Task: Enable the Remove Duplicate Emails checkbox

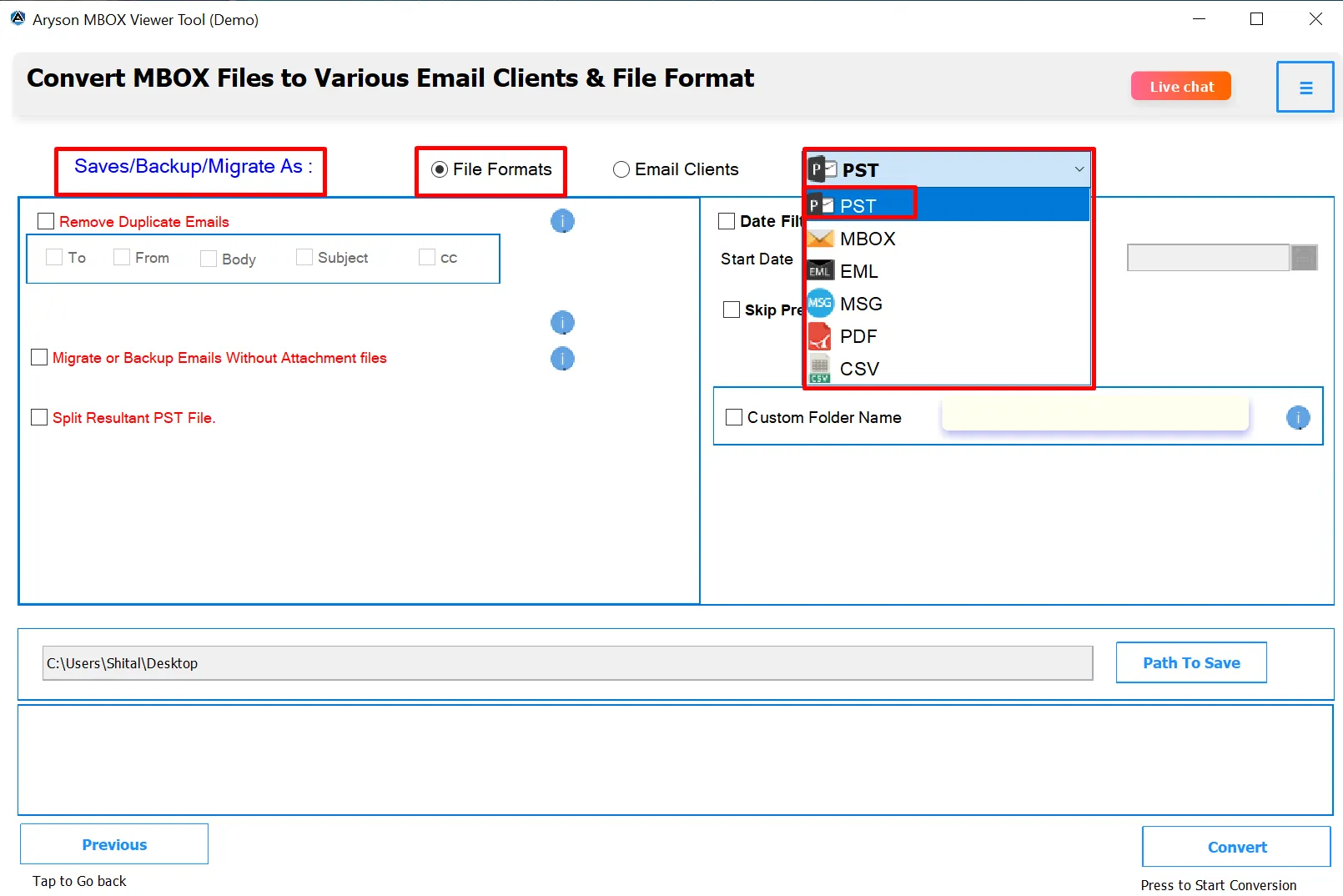Action: pyautogui.click(x=46, y=220)
